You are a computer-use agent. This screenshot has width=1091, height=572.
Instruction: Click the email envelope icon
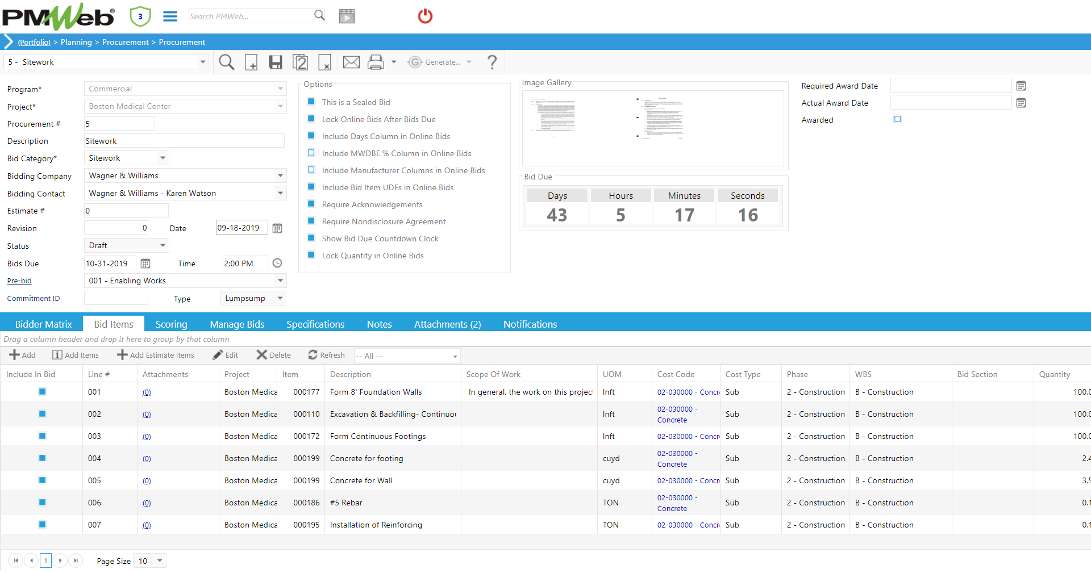coord(351,63)
